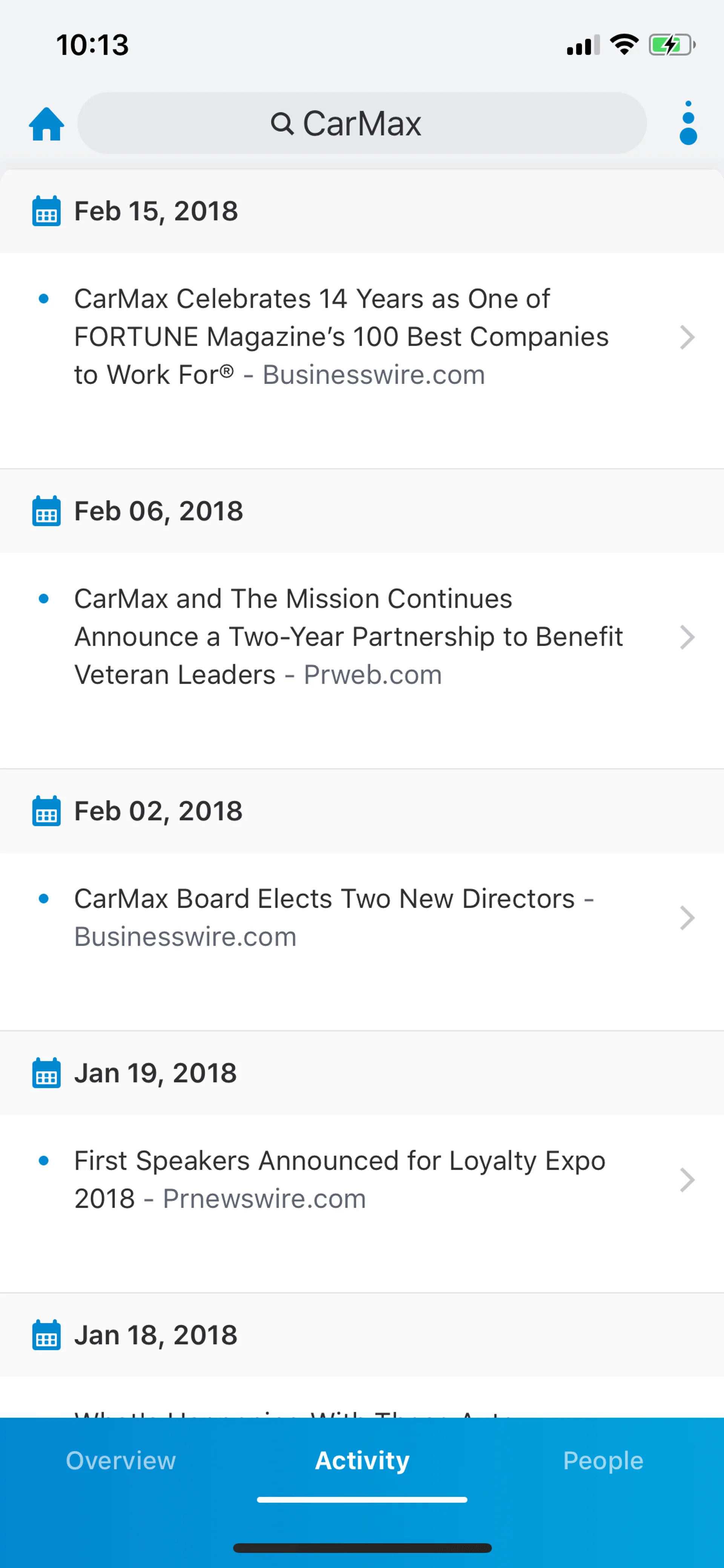
Task: Tap the search magnifier icon
Action: [282, 124]
